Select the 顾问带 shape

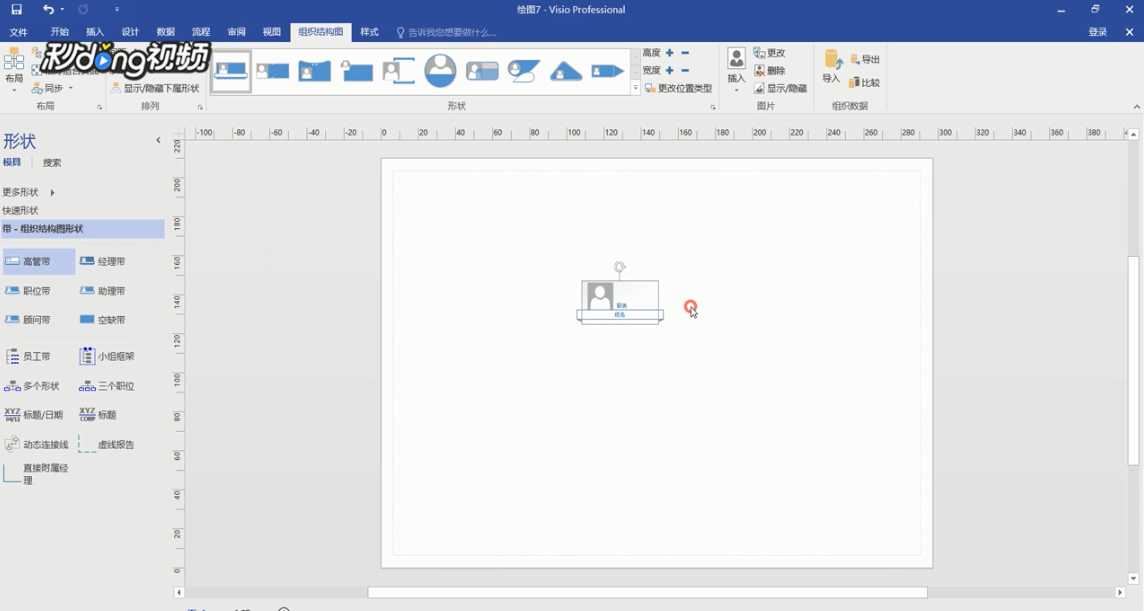[x=28, y=320]
